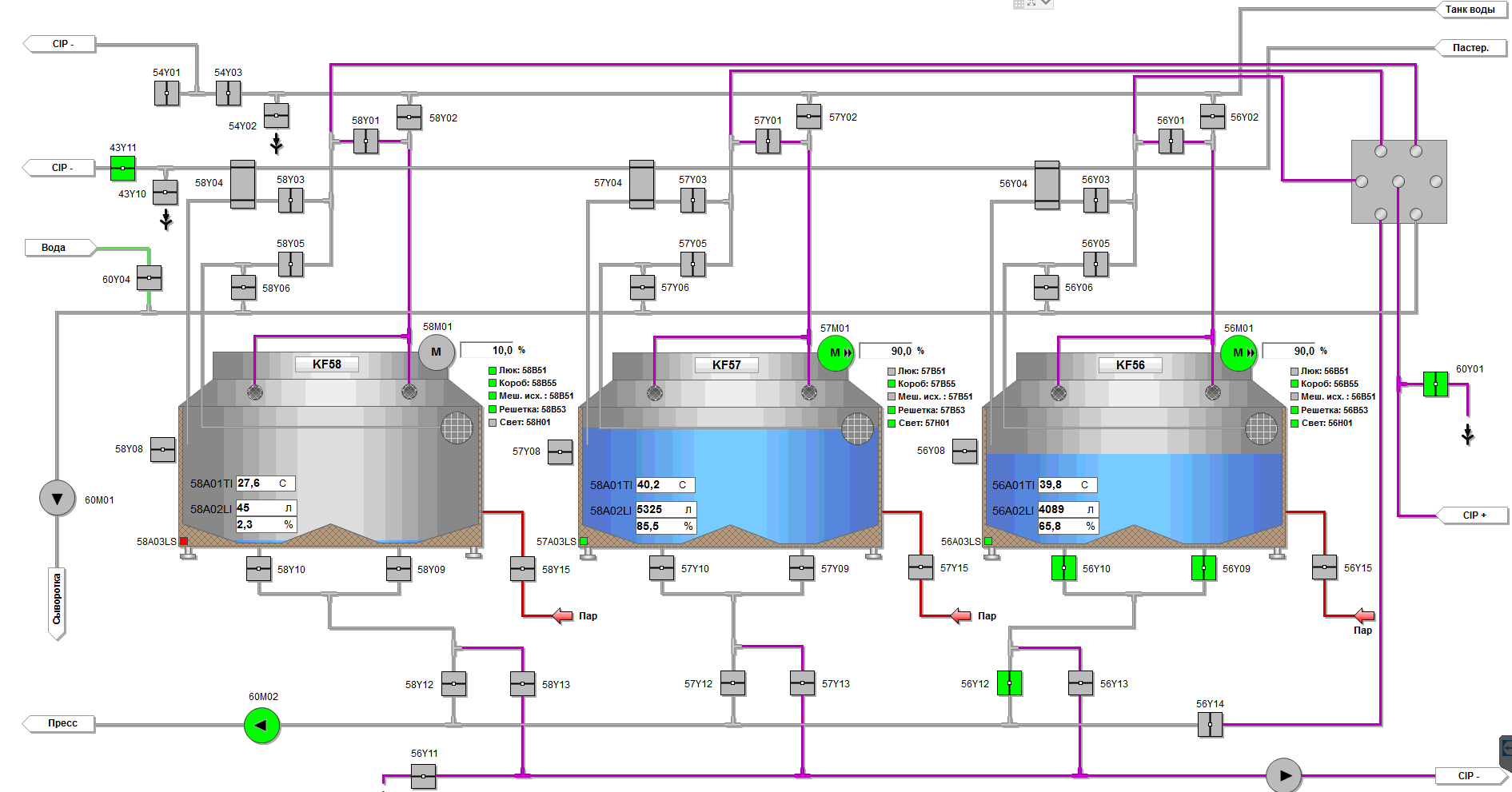1512x792 pixels.
Task: Open green valve 60Y01 near CIP+
Action: point(1436,385)
